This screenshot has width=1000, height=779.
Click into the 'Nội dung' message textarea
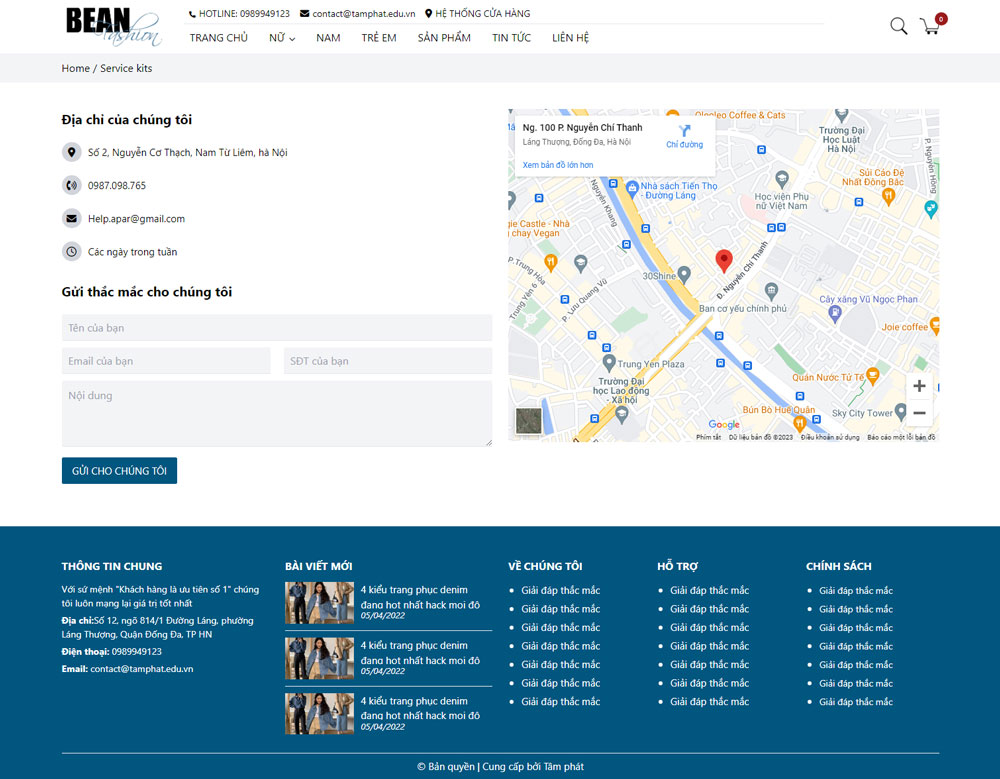click(277, 412)
